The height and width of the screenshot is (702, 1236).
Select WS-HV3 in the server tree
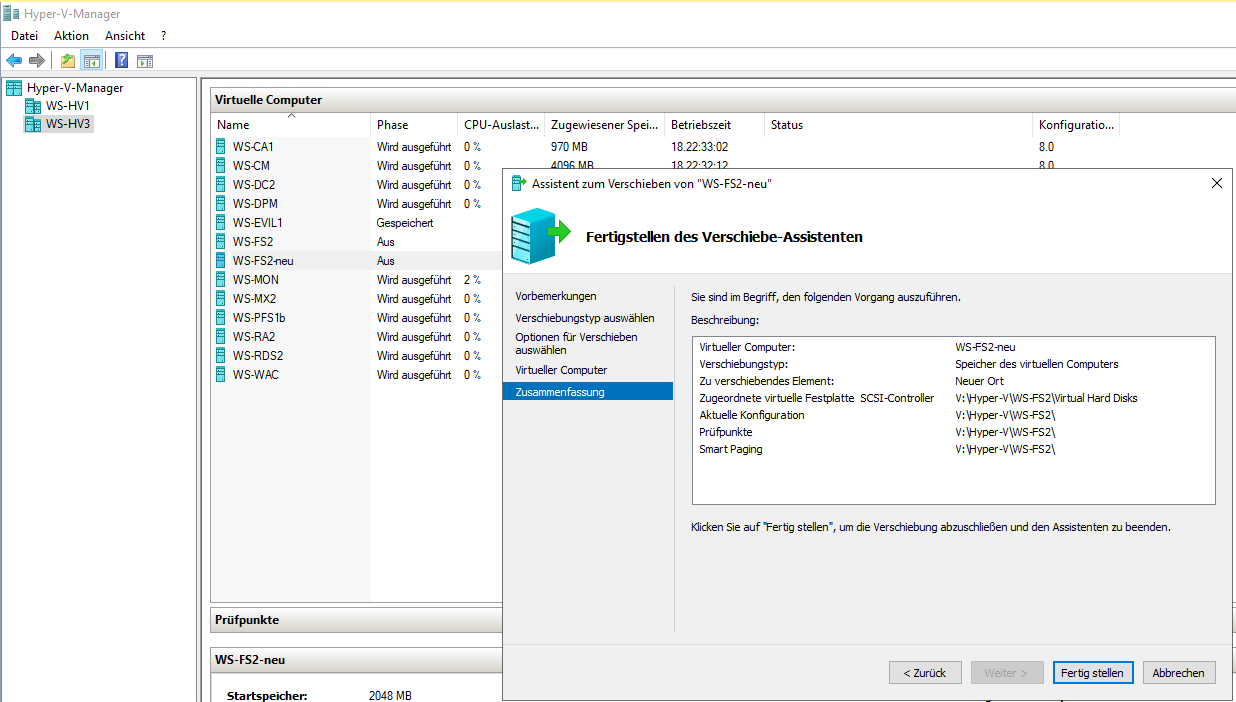[x=68, y=124]
